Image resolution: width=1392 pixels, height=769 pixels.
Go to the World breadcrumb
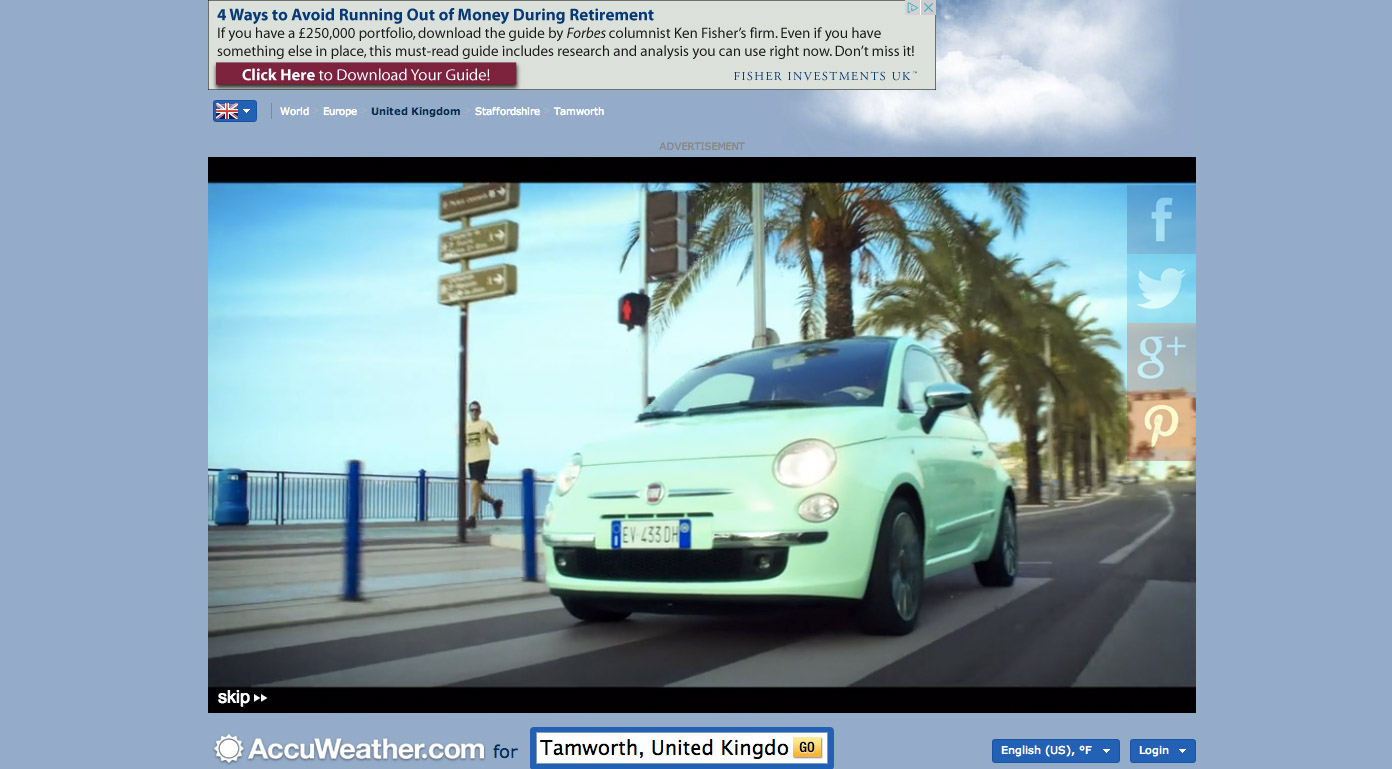point(294,111)
